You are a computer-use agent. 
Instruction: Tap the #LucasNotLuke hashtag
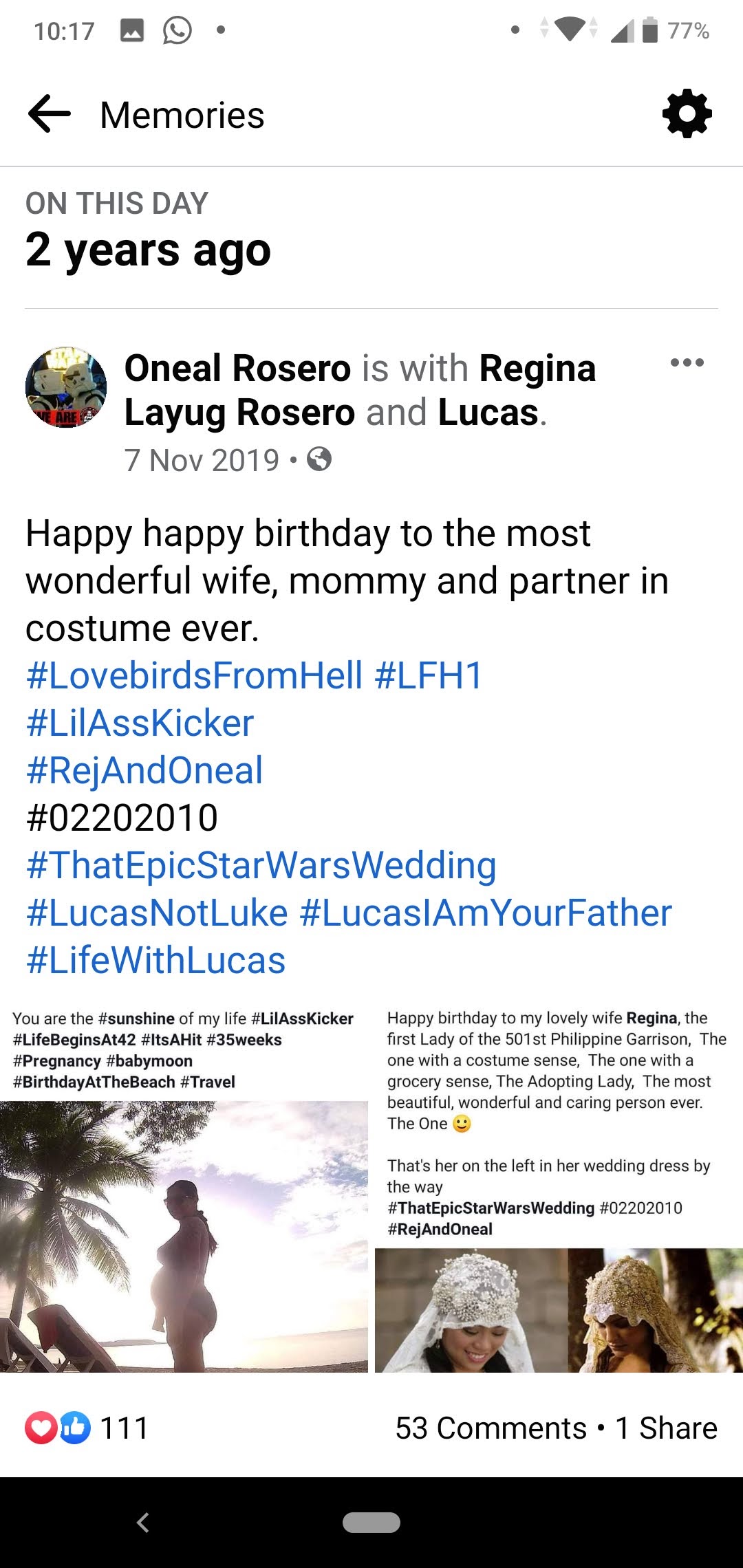pos(157,913)
